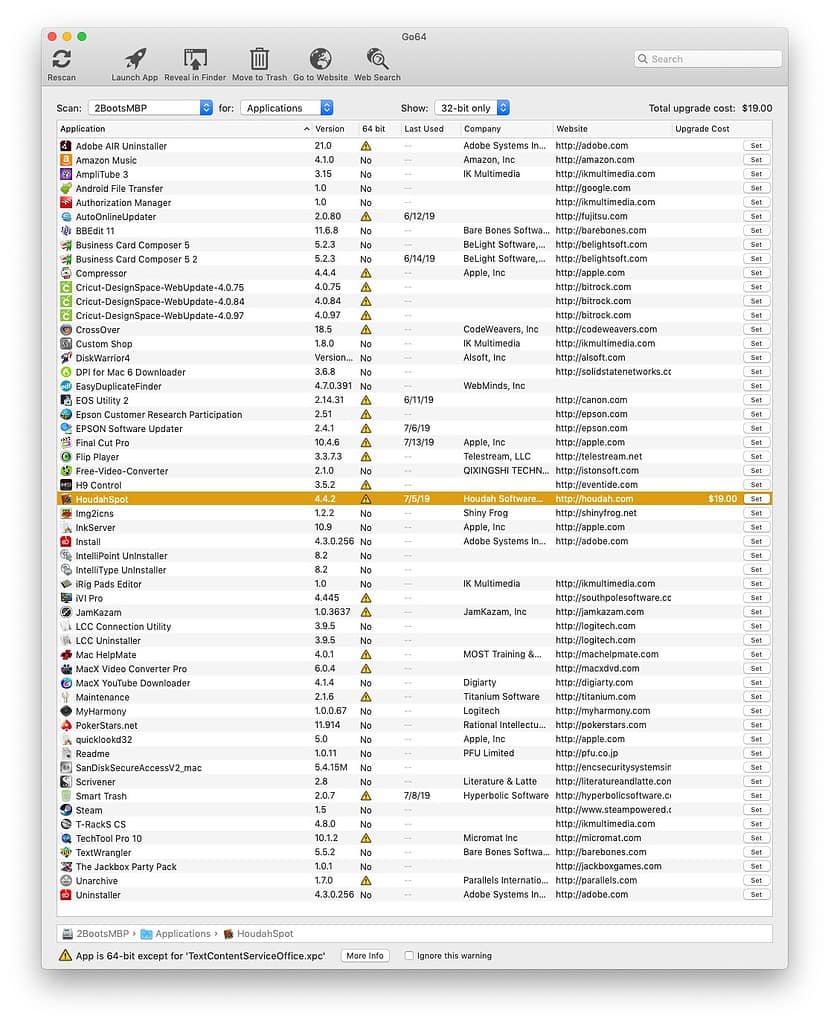Click the Move to Trash icon
Viewport: 828px width, 1024px height.
click(x=259, y=59)
